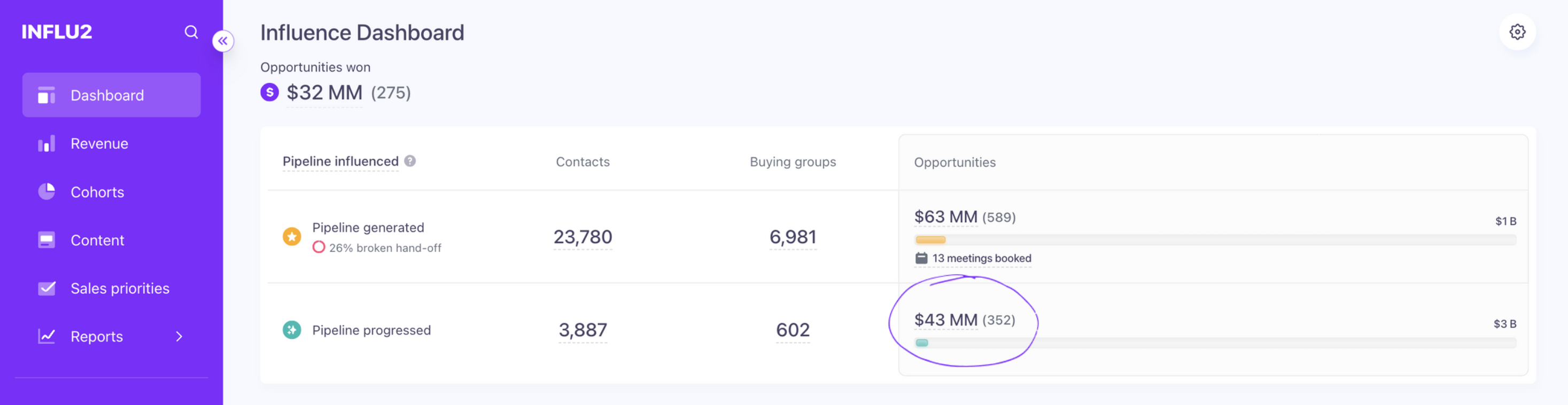Click the Dashboard sidebar icon

pyautogui.click(x=46, y=96)
